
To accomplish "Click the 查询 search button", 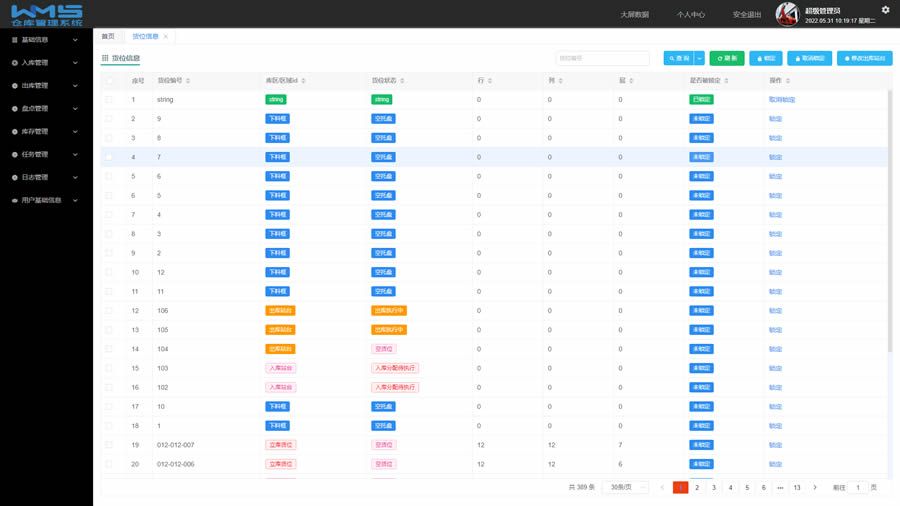I will [x=679, y=58].
